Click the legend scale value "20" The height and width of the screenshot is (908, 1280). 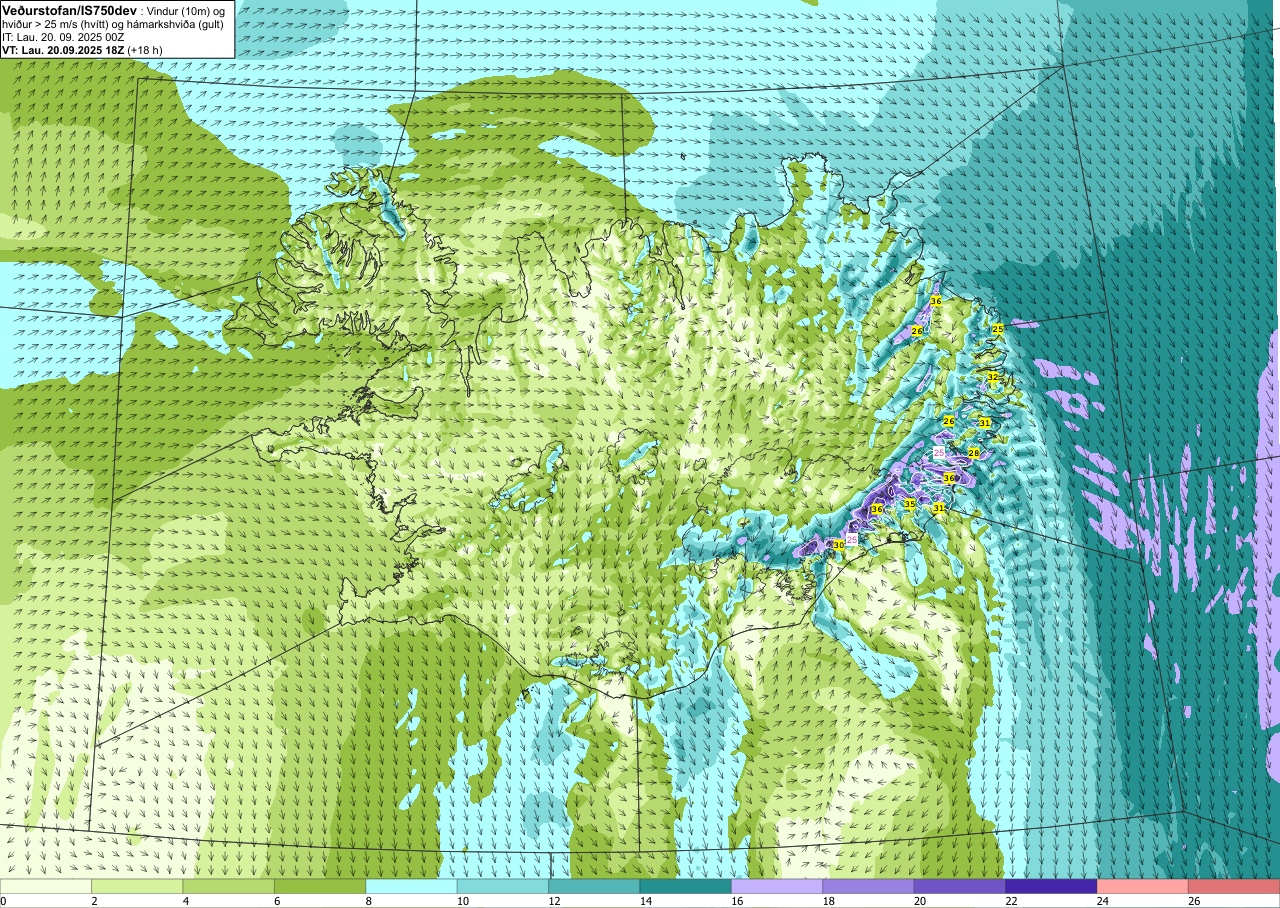pos(919,901)
